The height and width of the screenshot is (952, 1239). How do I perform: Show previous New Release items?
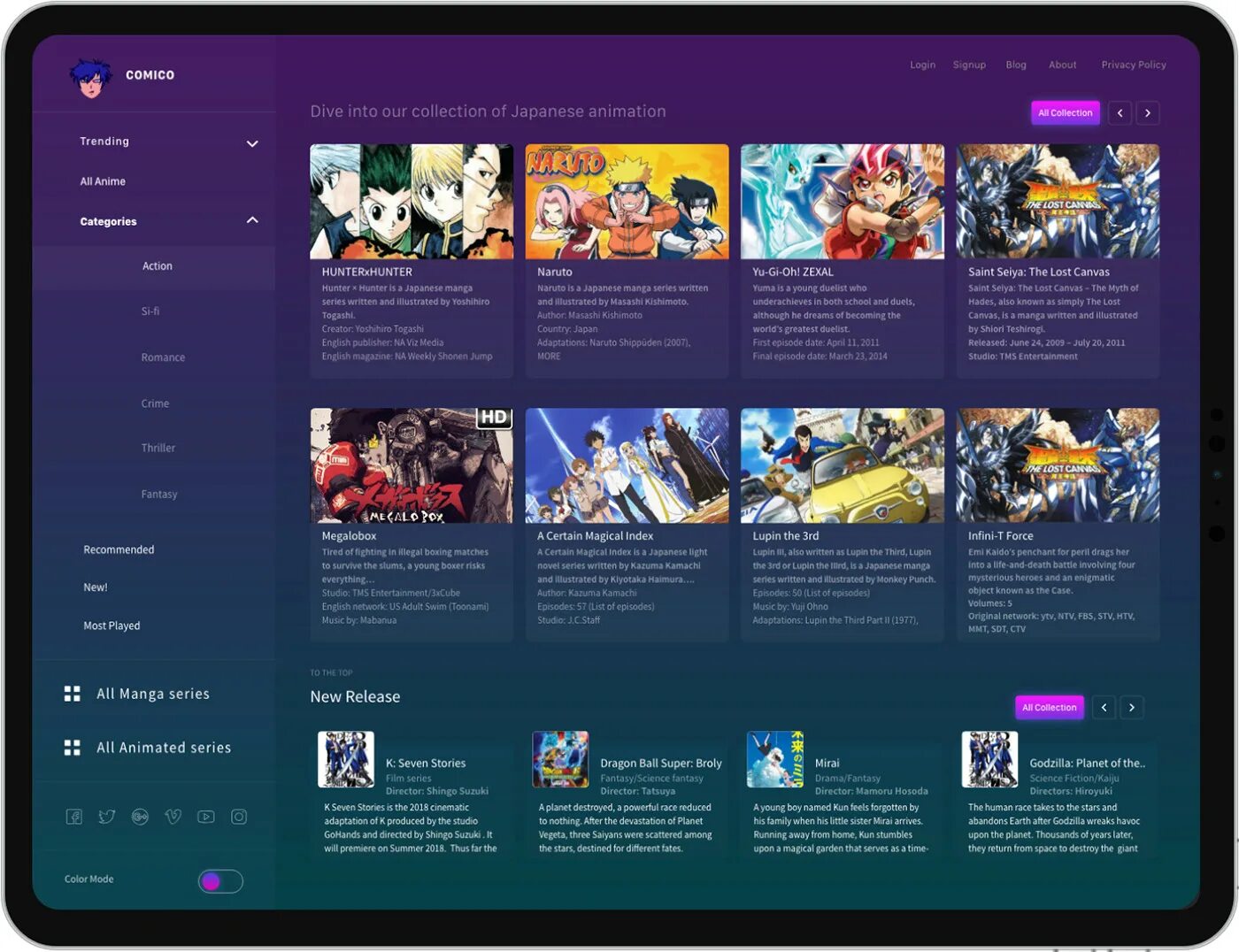1104,707
